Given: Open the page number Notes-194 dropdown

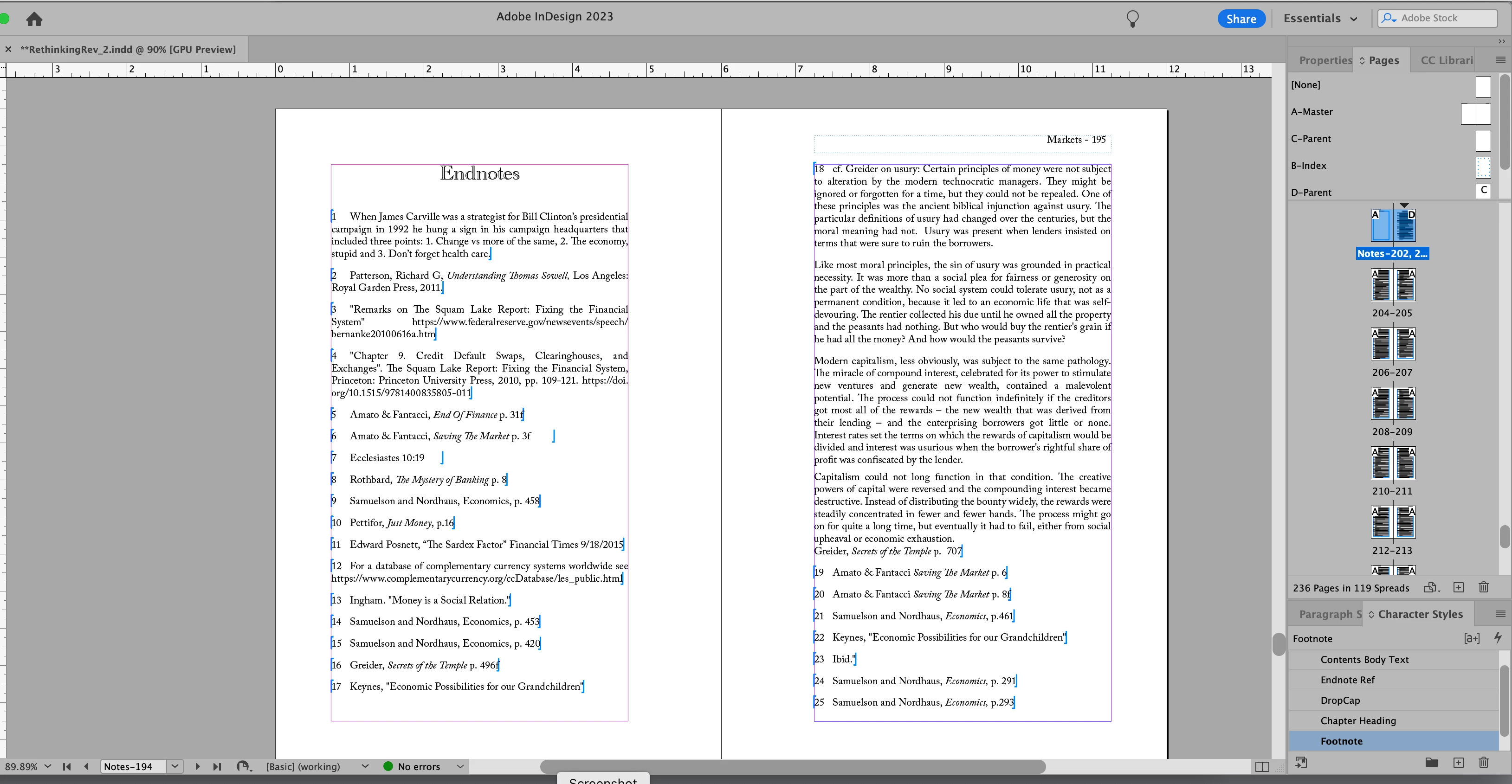Looking at the screenshot, I should pyautogui.click(x=175, y=766).
